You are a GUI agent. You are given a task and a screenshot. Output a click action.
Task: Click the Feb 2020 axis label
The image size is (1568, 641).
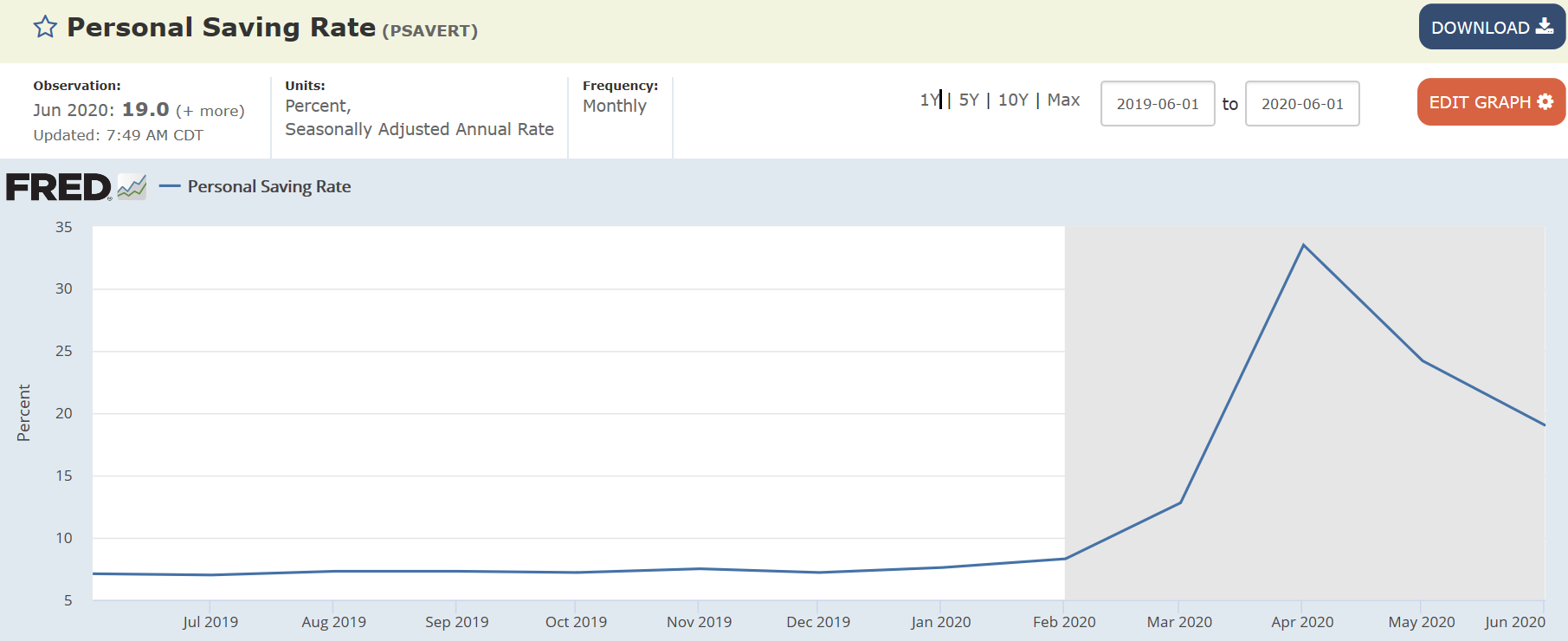[1064, 622]
